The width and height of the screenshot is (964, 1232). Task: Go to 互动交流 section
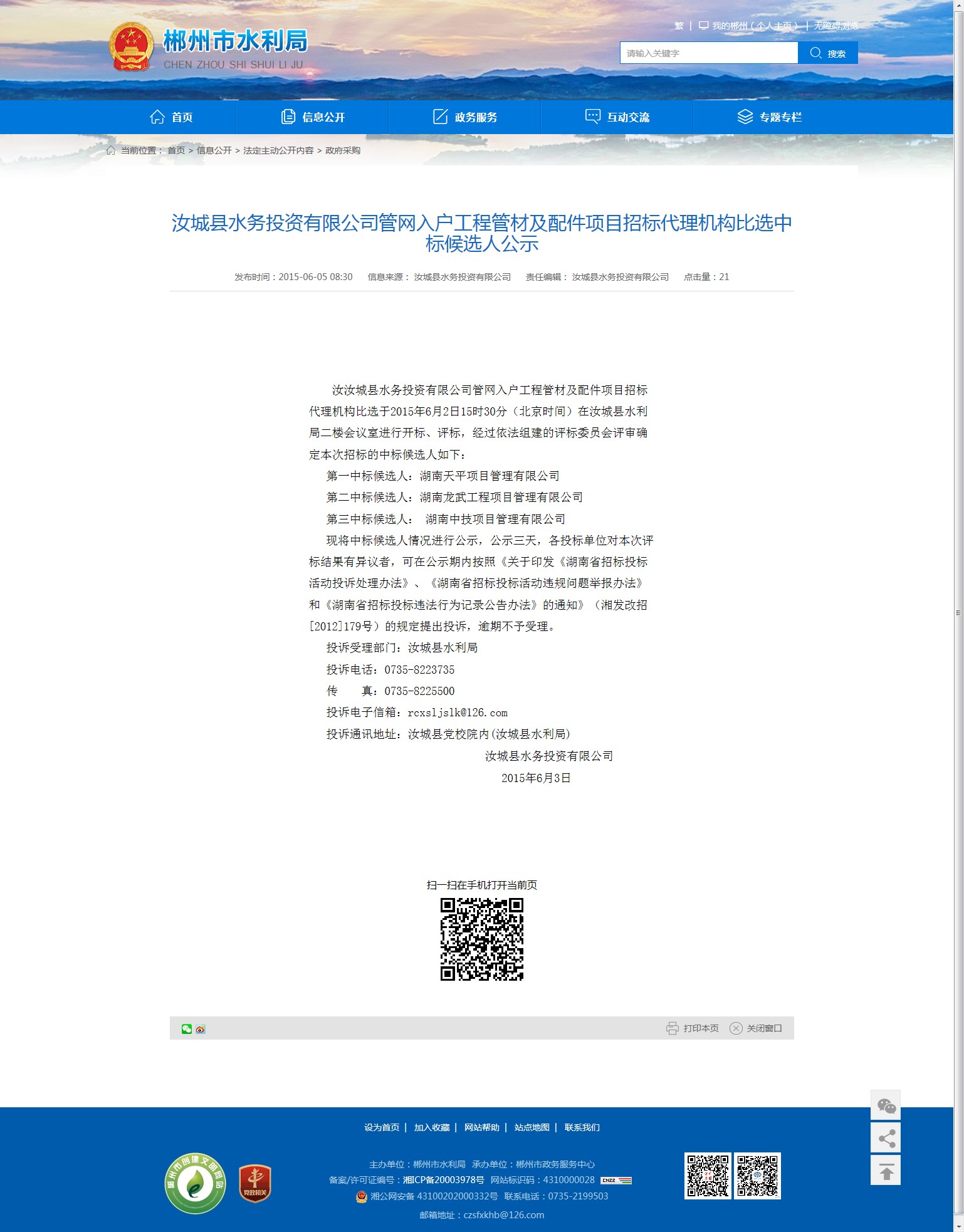pos(617,117)
